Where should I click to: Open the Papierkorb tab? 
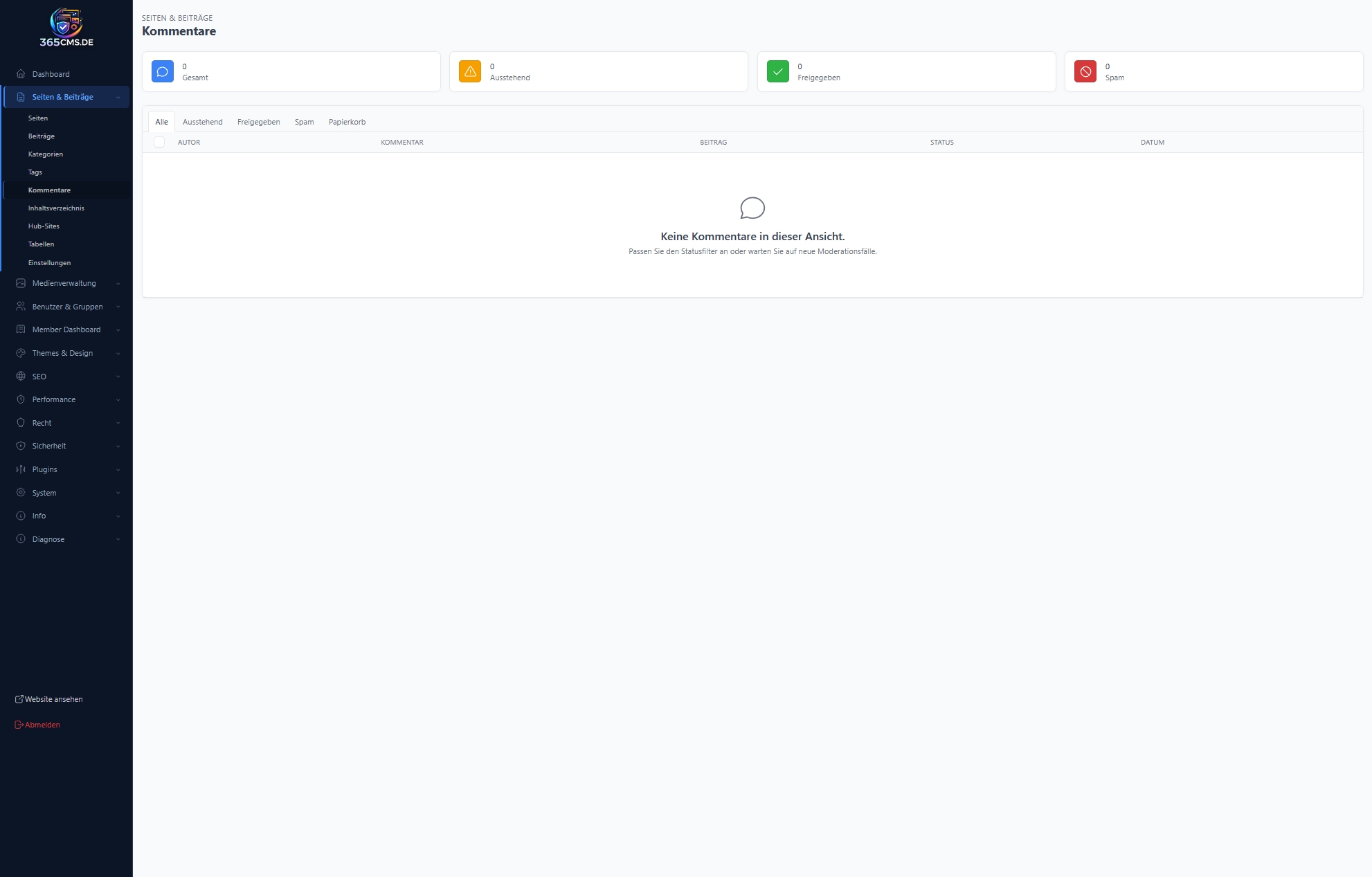click(x=347, y=122)
